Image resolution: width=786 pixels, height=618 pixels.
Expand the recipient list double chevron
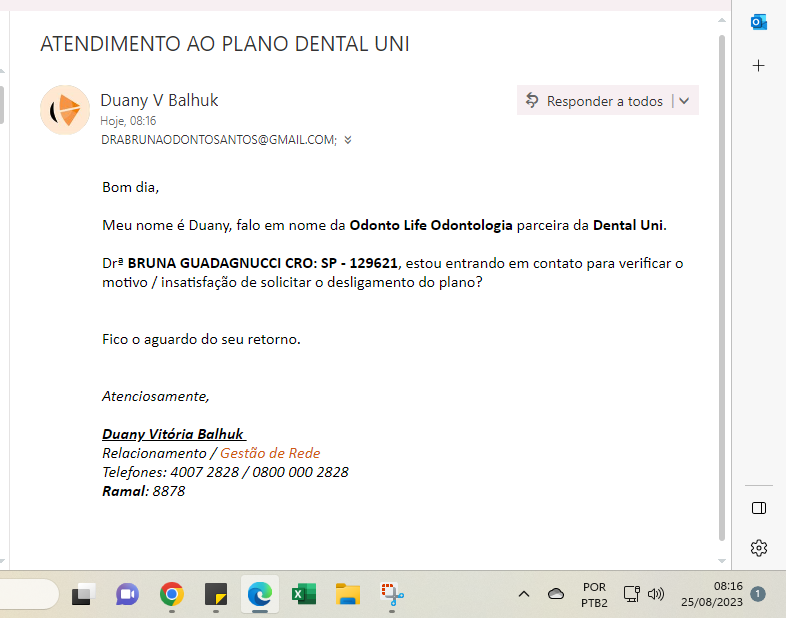(x=348, y=140)
